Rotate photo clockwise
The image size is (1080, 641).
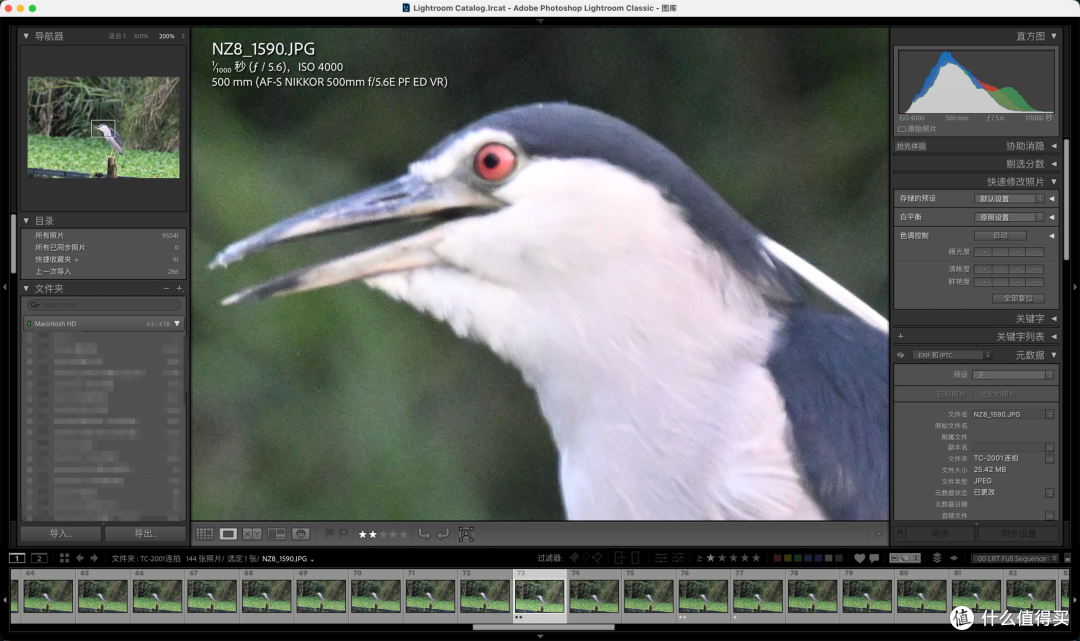coord(443,534)
